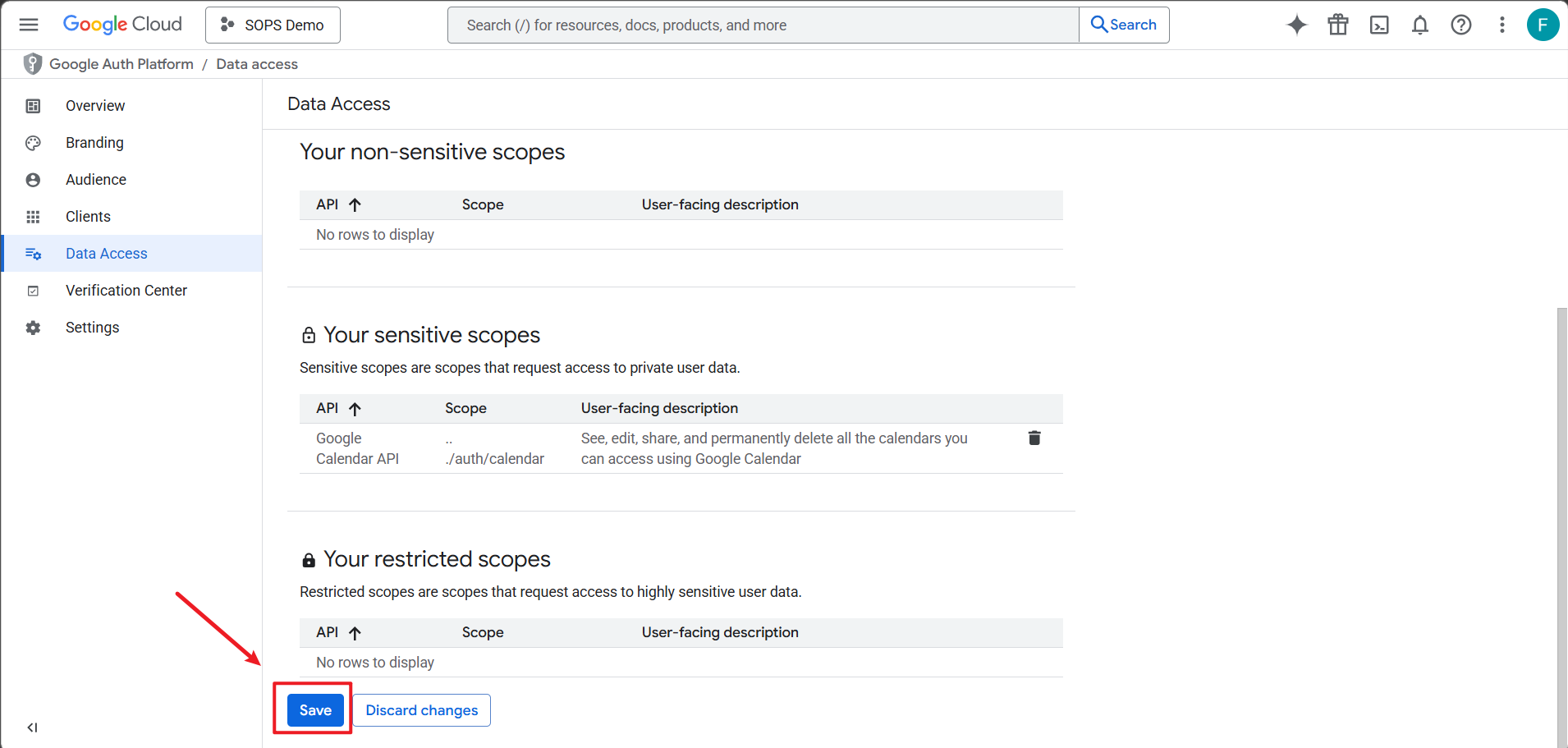This screenshot has width=1568, height=748.
Task: Go to the Branding page
Action: tap(94, 143)
